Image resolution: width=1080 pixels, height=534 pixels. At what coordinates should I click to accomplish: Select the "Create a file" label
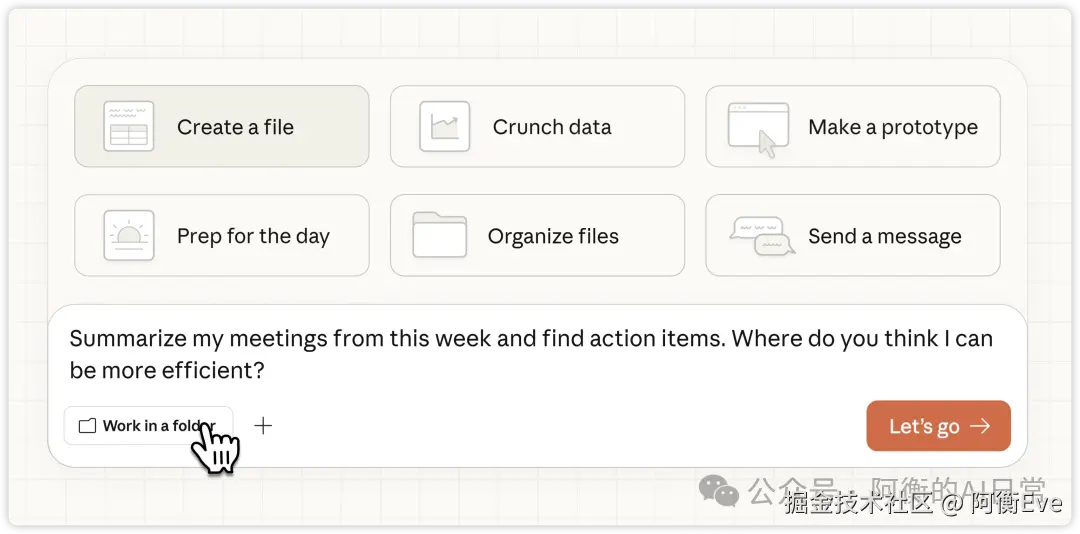coord(235,127)
